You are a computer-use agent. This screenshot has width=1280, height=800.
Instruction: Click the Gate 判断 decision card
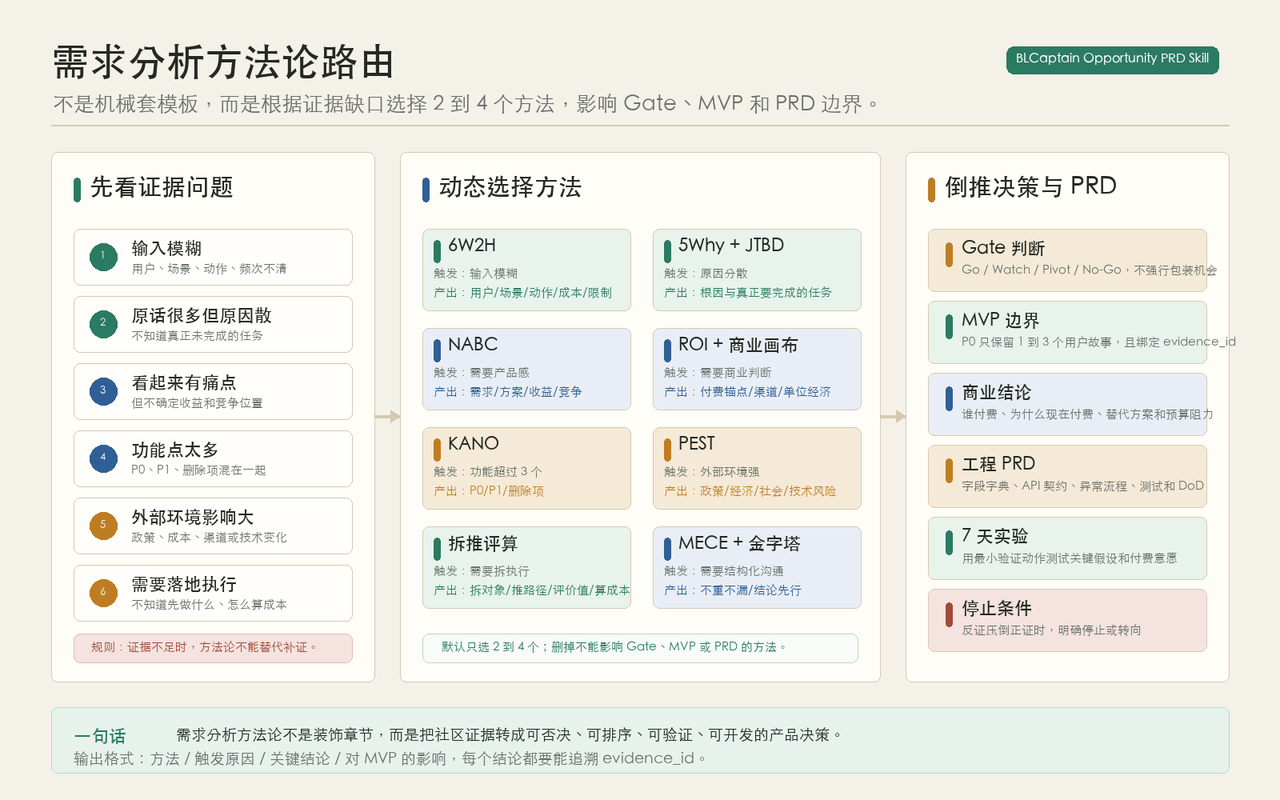[1067, 260]
